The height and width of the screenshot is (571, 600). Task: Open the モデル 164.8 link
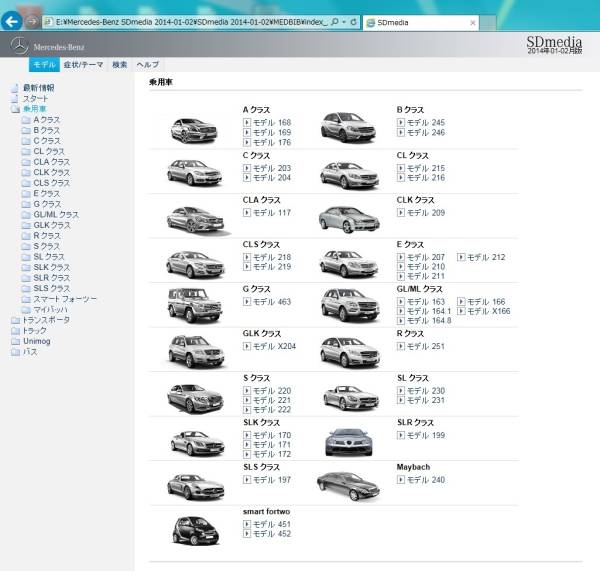click(429, 321)
